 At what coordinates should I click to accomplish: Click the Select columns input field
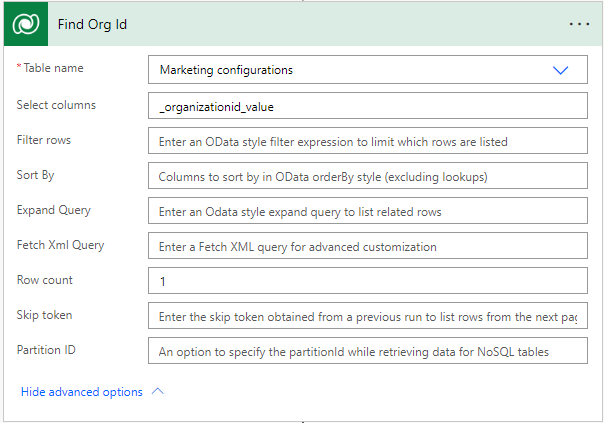pos(367,106)
